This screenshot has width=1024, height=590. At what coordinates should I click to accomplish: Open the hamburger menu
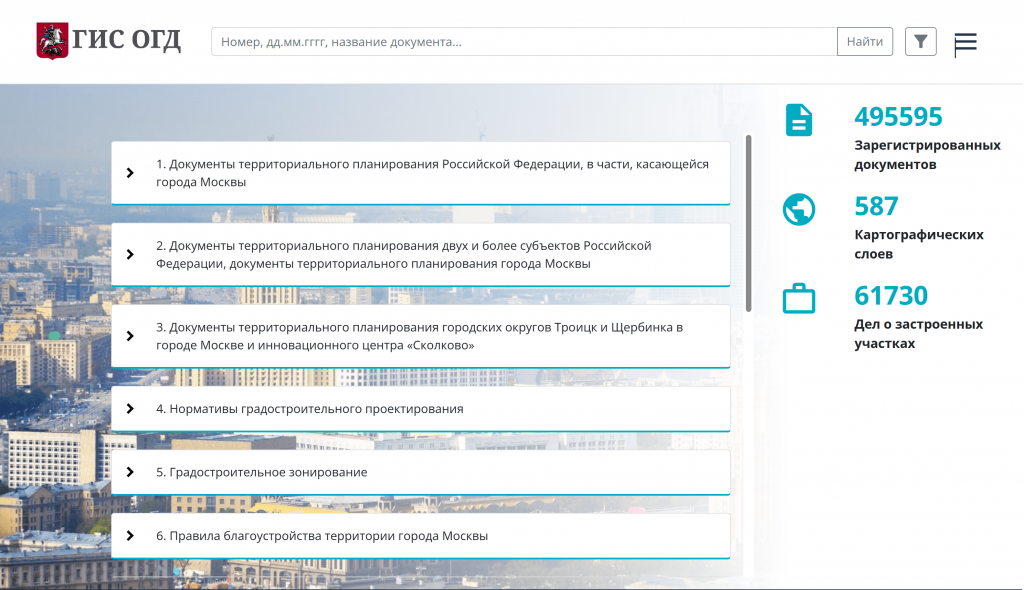(x=965, y=42)
